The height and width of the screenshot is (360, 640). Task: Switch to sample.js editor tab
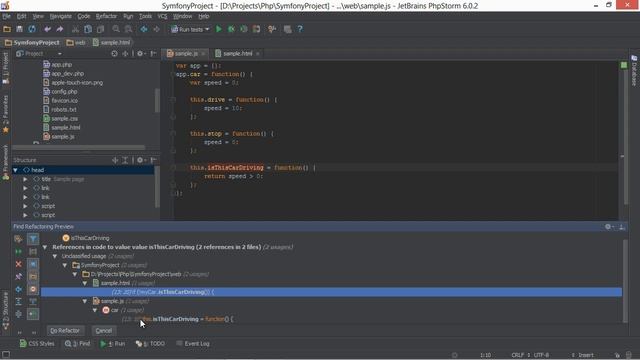tap(186, 53)
